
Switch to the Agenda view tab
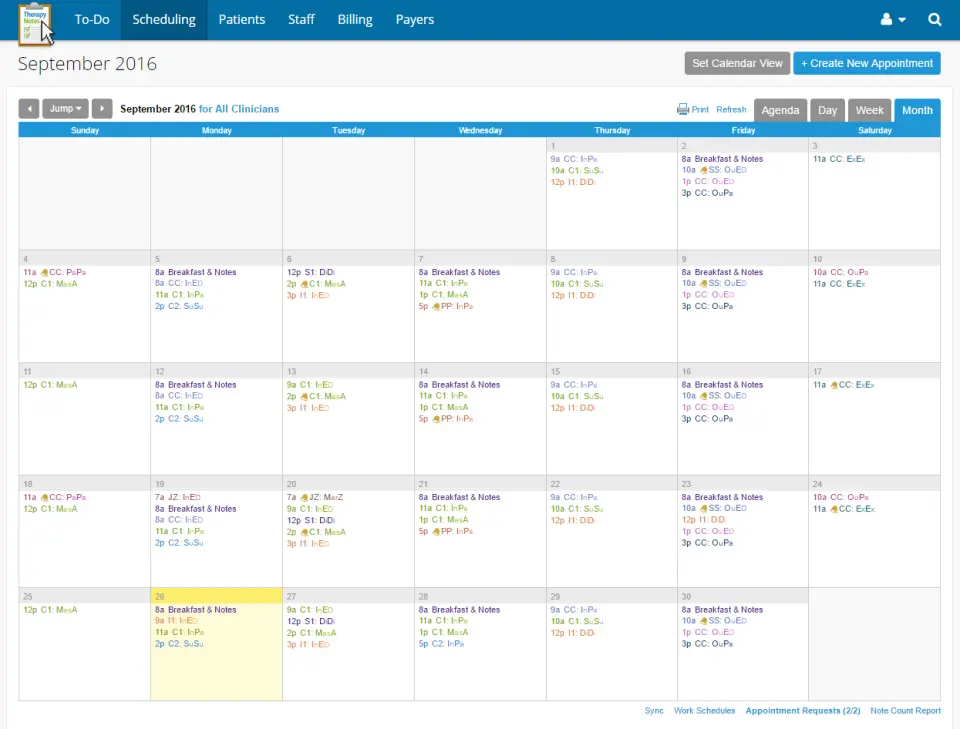click(x=780, y=110)
